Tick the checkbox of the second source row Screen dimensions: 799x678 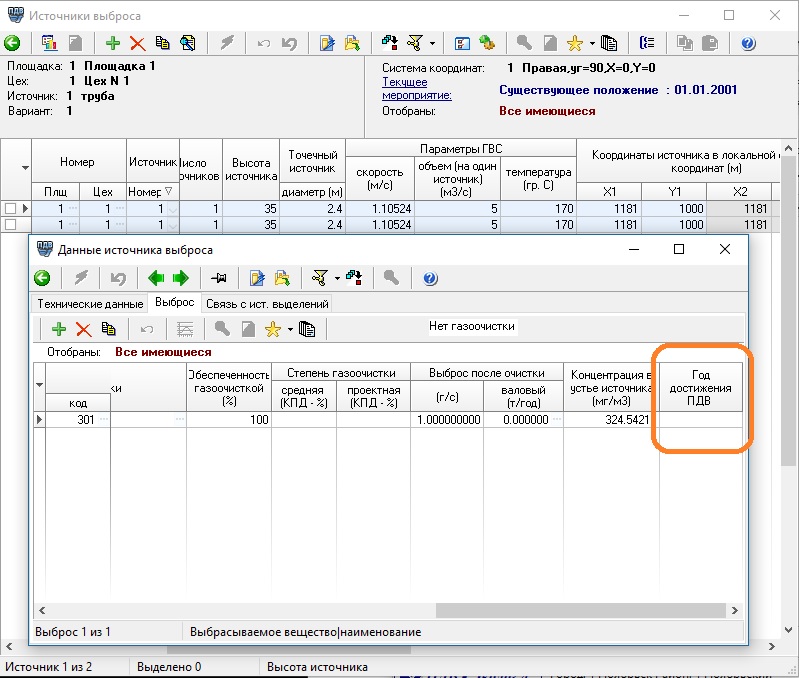tap(10, 225)
